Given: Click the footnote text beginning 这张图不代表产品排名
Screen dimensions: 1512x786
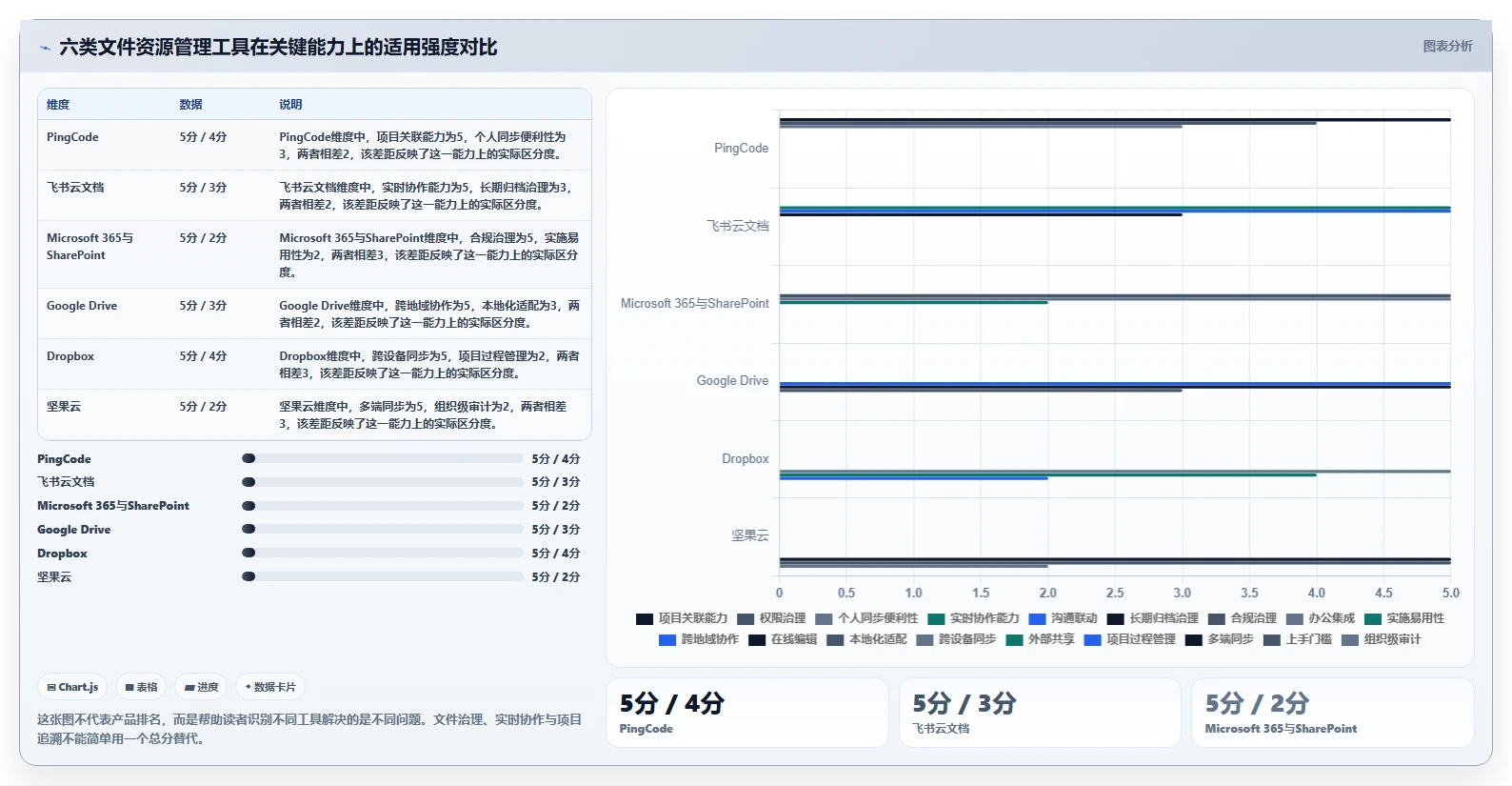Looking at the screenshot, I should pos(309,729).
